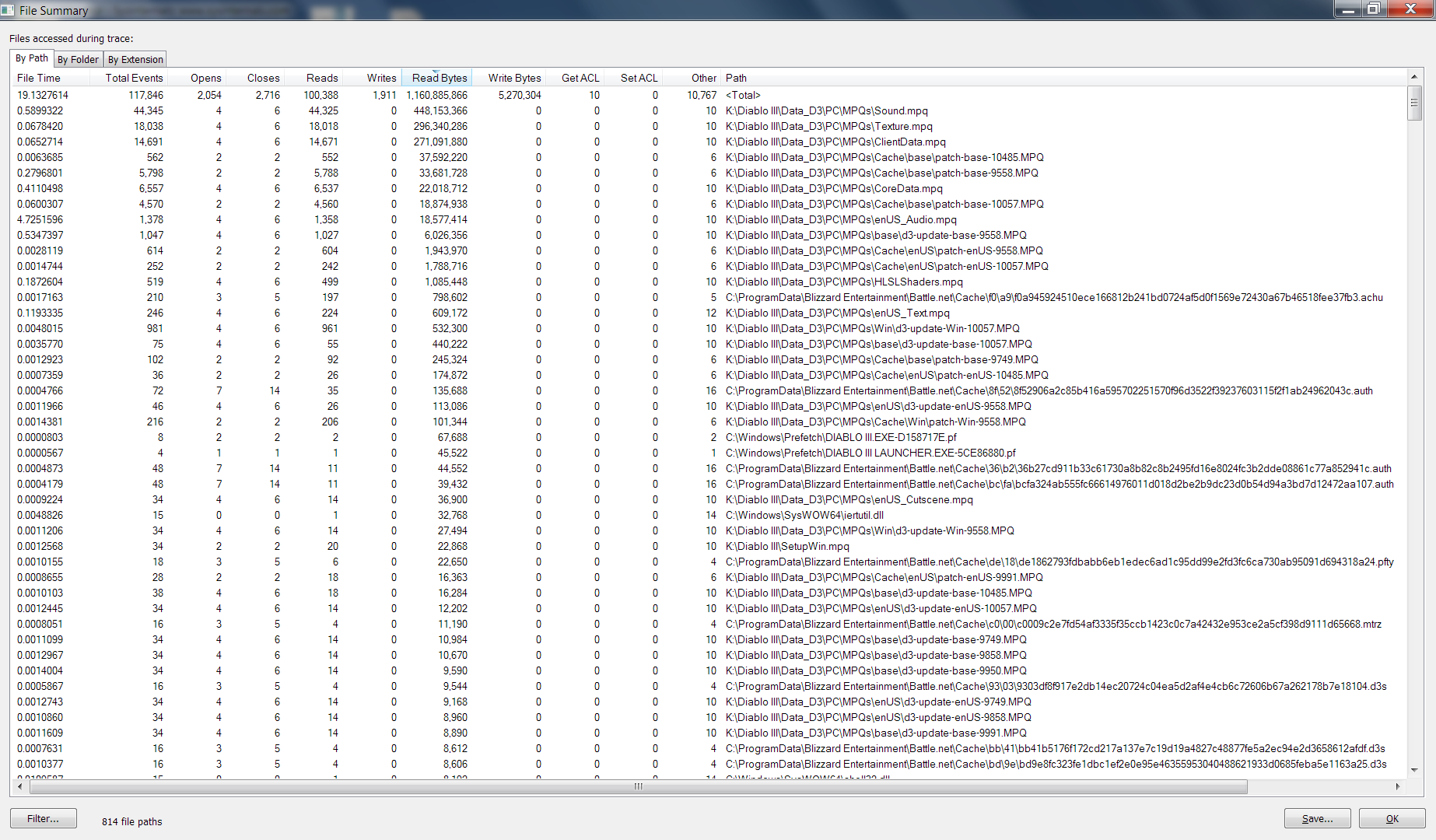The image size is (1436, 840).
Task: Select the base\d3-update-base-9950.MPQ row
Action: [x=709, y=670]
